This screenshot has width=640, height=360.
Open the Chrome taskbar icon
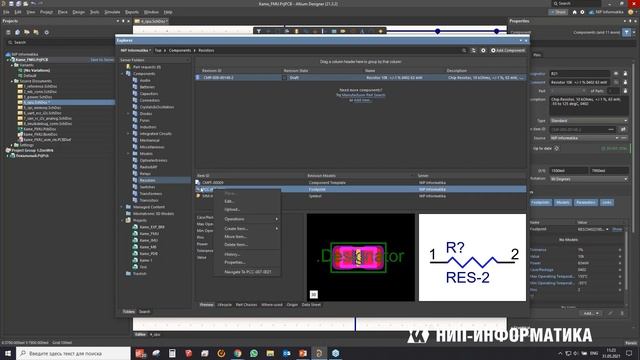[238, 353]
